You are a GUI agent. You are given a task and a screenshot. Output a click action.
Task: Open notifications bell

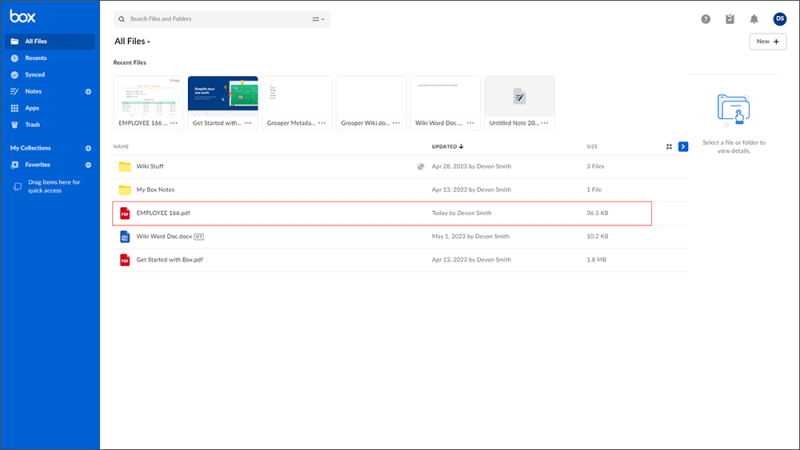[x=754, y=19]
